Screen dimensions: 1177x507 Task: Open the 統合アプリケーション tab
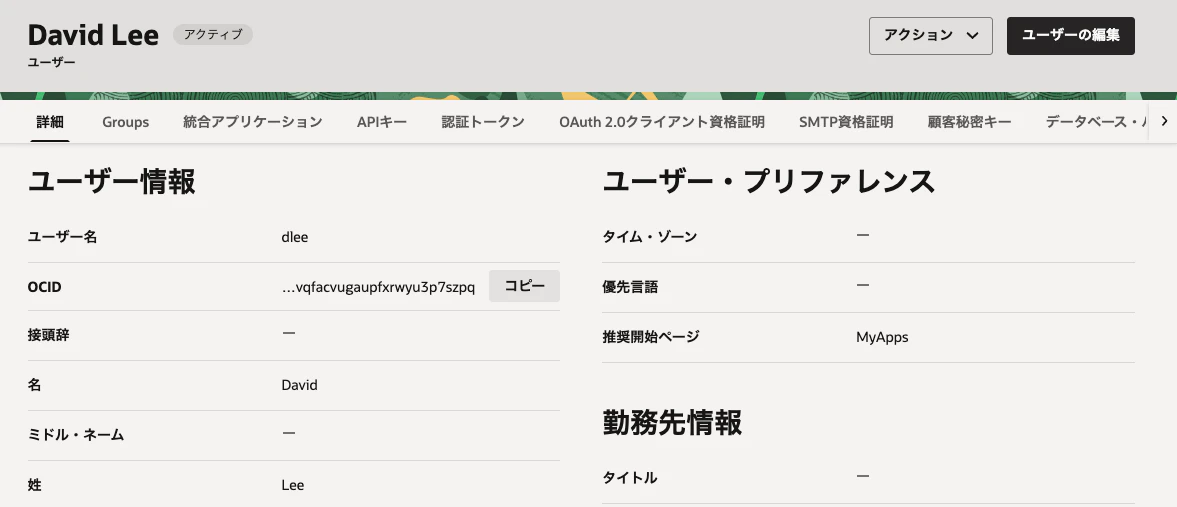pyautogui.click(x=253, y=122)
